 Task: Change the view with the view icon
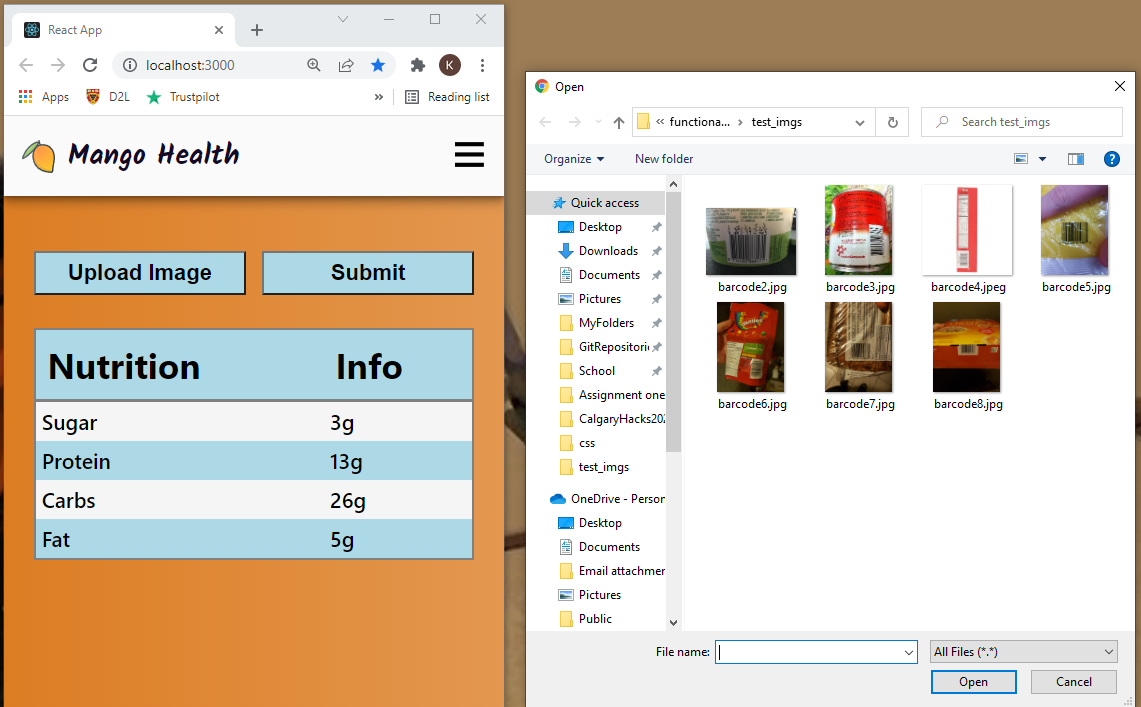pyautogui.click(x=1021, y=159)
